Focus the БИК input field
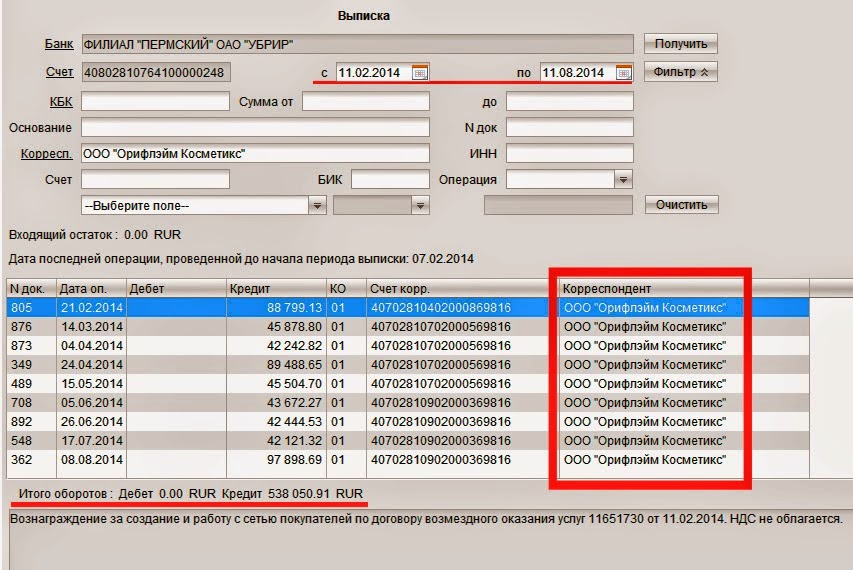Viewport: 853px width, 570px height. click(390, 179)
